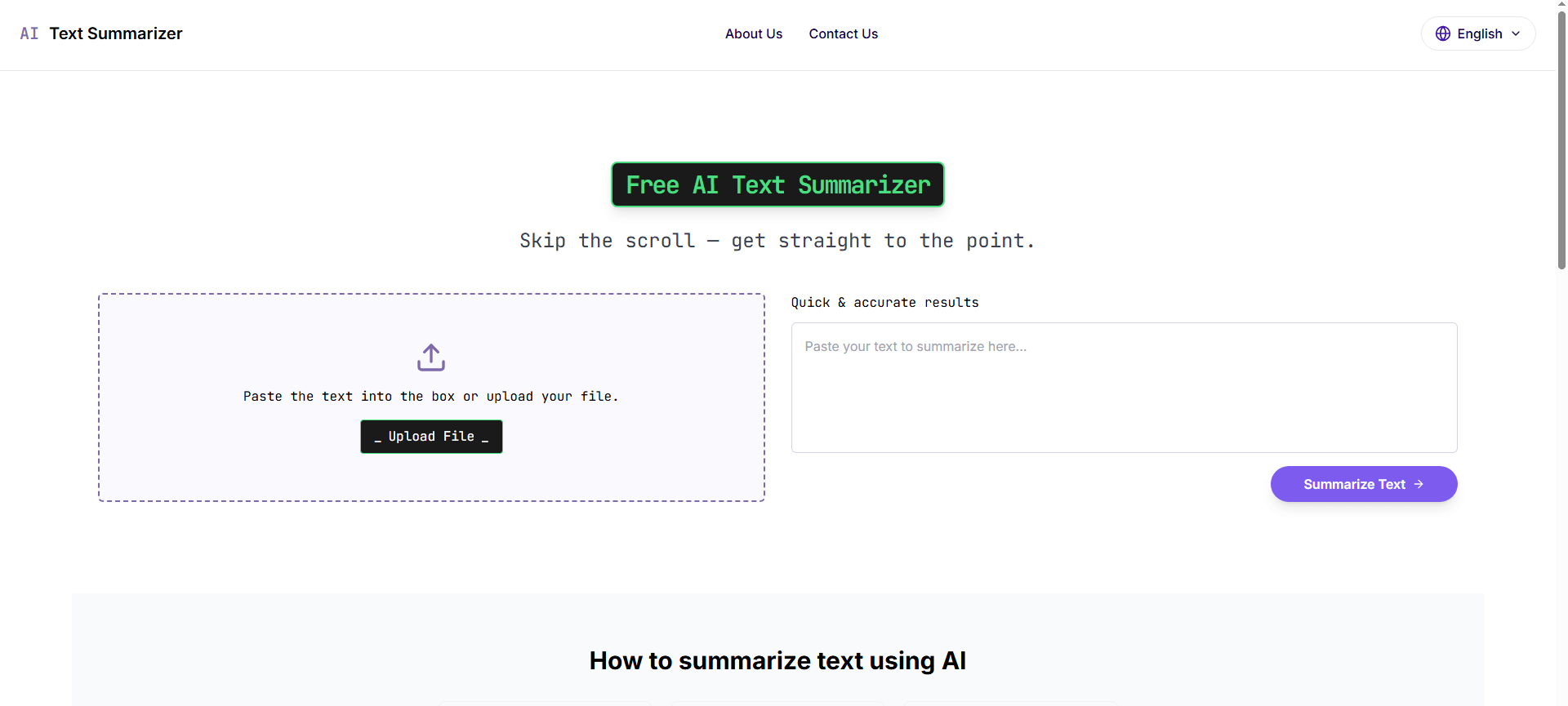Click the AI logo mark
1568x706 pixels.
(x=29, y=33)
